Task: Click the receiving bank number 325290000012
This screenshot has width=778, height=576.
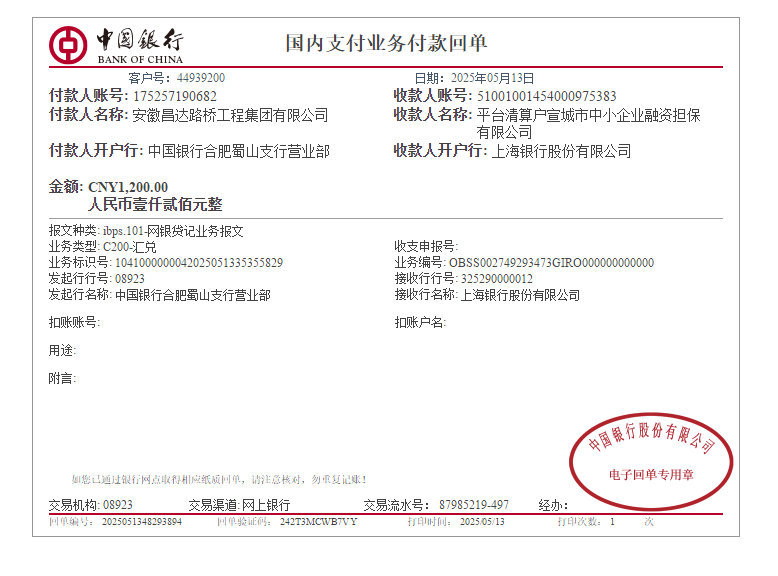Action: coord(496,279)
